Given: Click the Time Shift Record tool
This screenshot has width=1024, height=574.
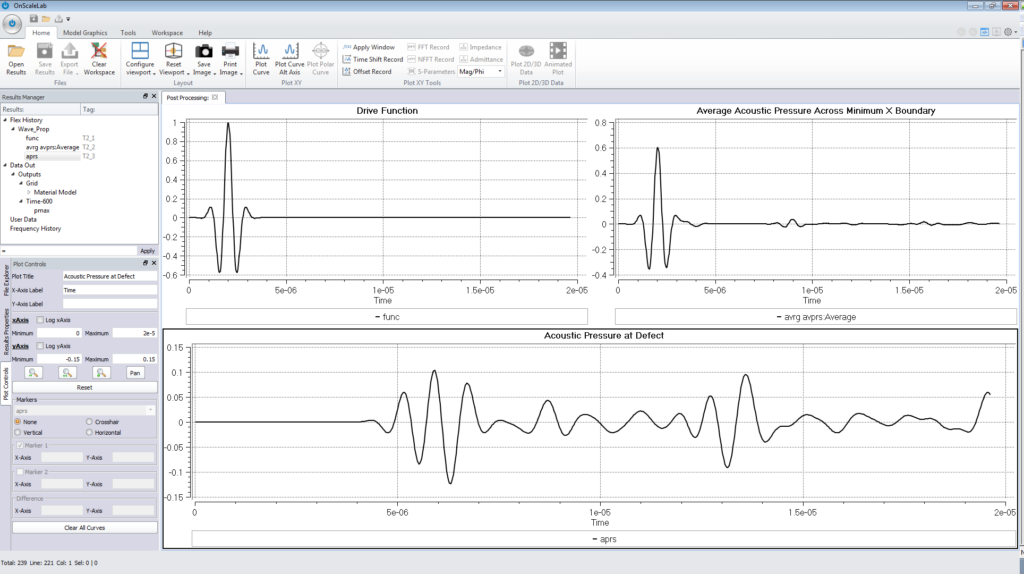Looking at the screenshot, I should [x=373, y=59].
